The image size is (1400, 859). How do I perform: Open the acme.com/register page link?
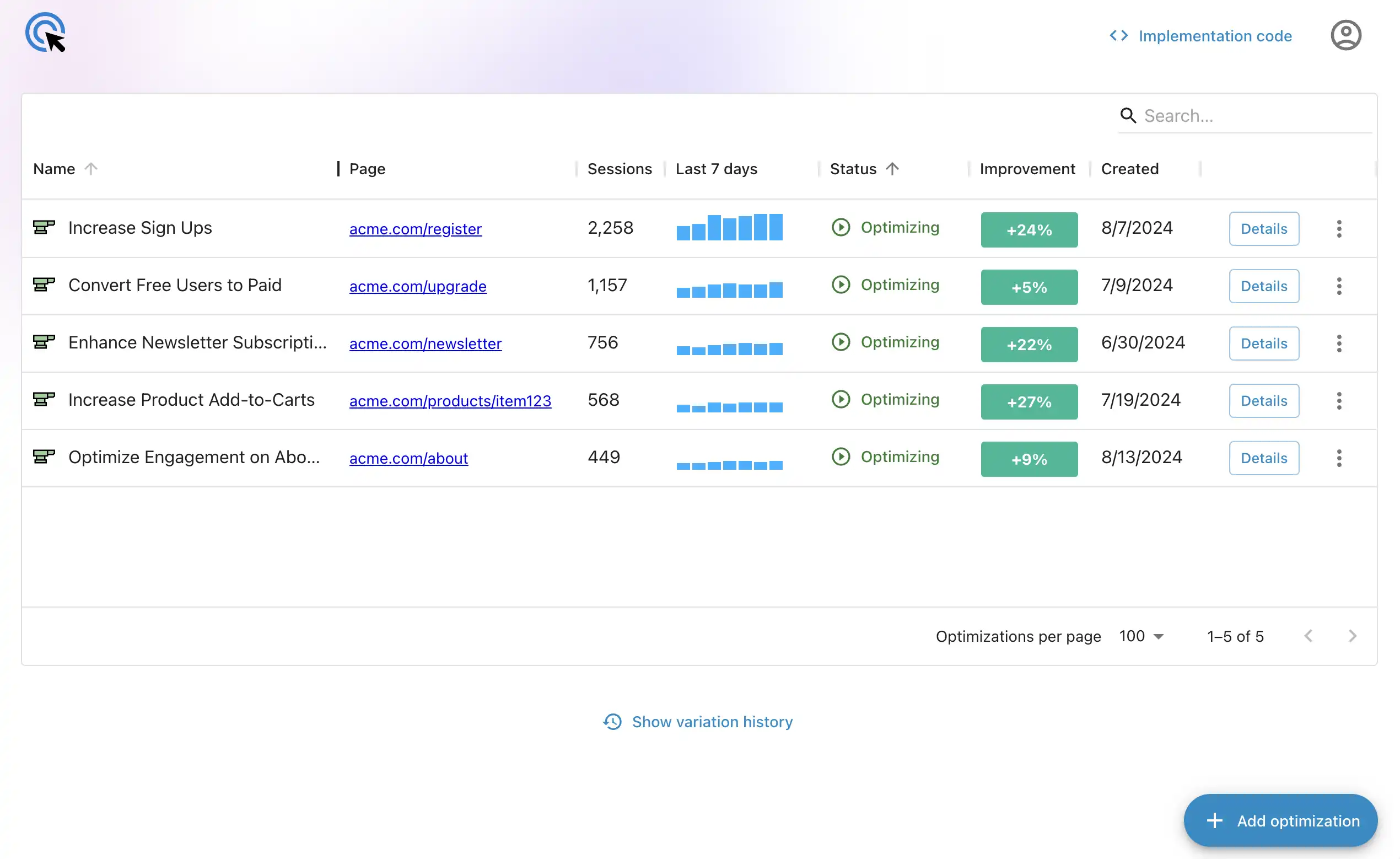(415, 229)
